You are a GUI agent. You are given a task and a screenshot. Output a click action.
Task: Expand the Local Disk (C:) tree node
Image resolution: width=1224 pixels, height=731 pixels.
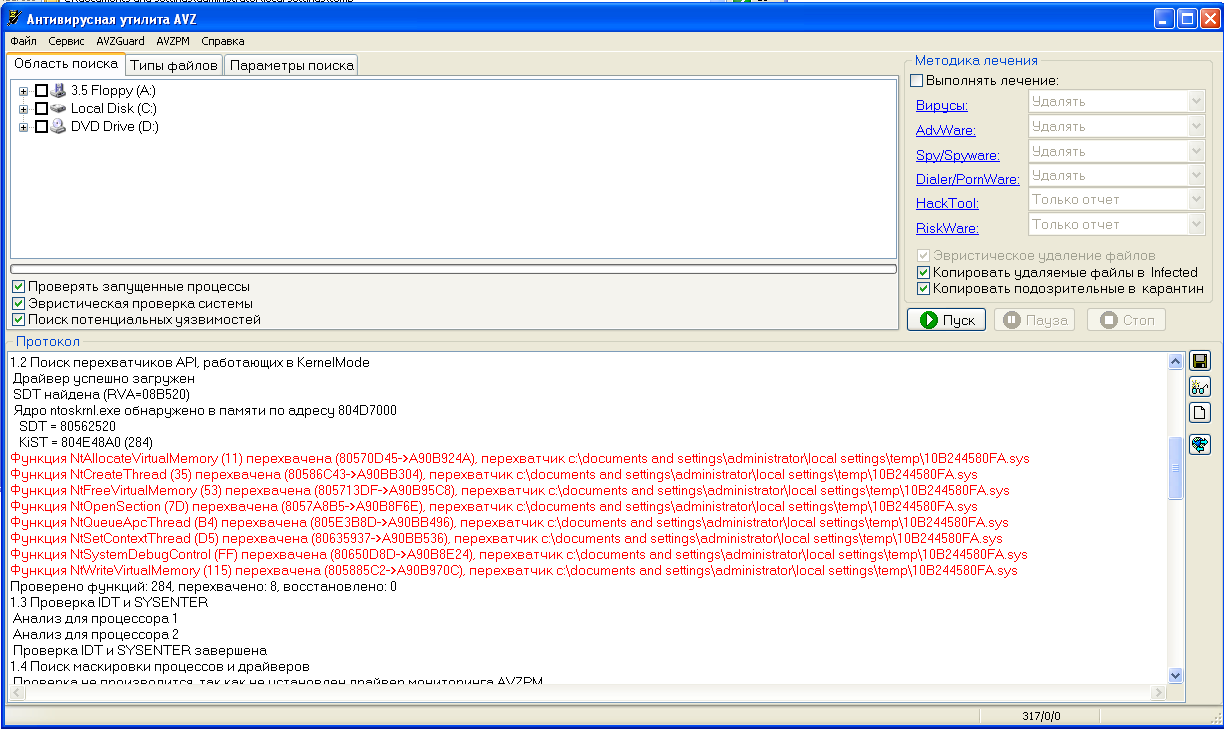[x=23, y=109]
